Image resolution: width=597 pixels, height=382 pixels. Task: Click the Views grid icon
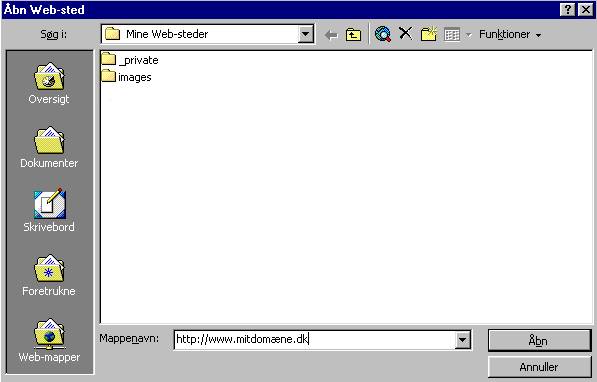(x=452, y=35)
